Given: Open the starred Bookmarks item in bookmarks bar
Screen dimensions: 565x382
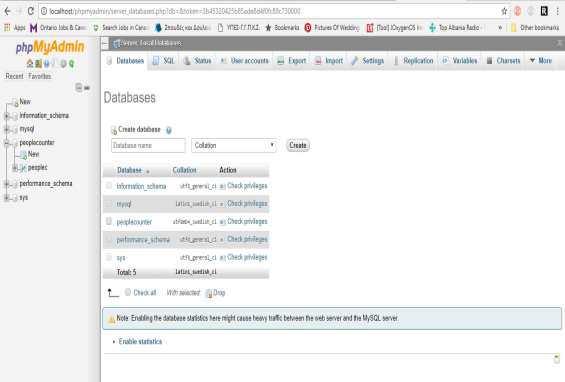Looking at the screenshot, I should [282, 27].
